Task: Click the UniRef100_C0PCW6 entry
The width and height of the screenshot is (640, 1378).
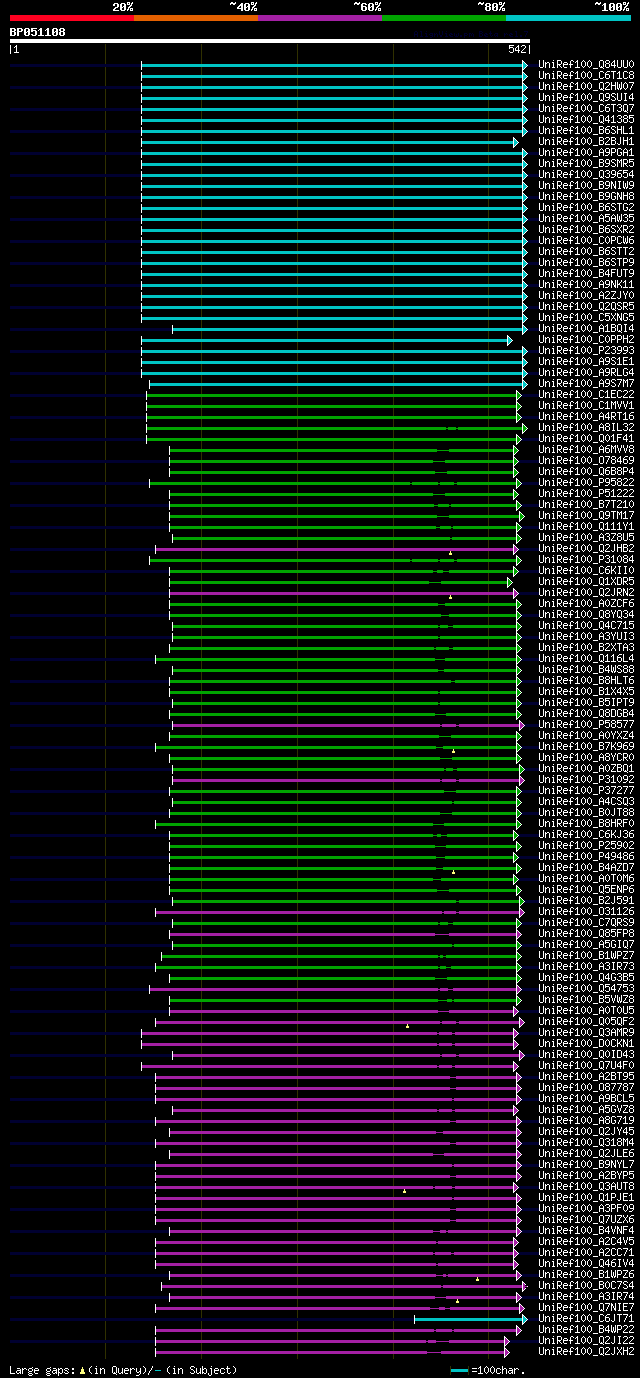Action: tap(586, 240)
